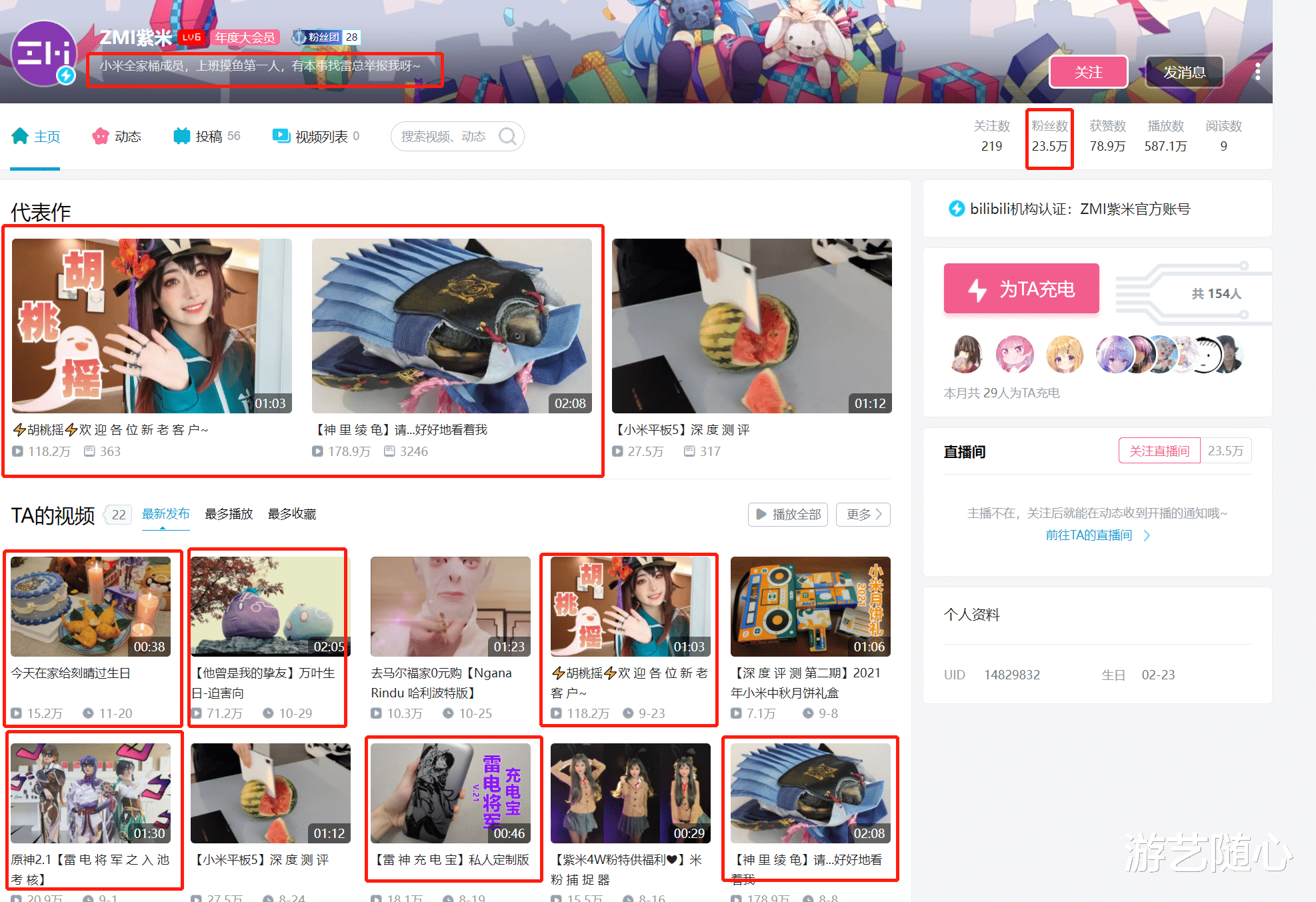This screenshot has width=1316, height=902.
Task: Open the 万叶生日-迫害向 video thumbnail
Action: point(271,607)
